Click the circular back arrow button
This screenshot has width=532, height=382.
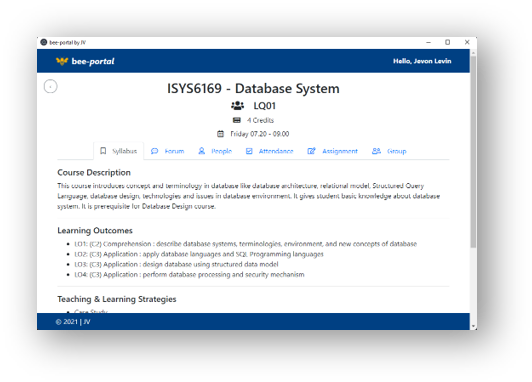(51, 87)
